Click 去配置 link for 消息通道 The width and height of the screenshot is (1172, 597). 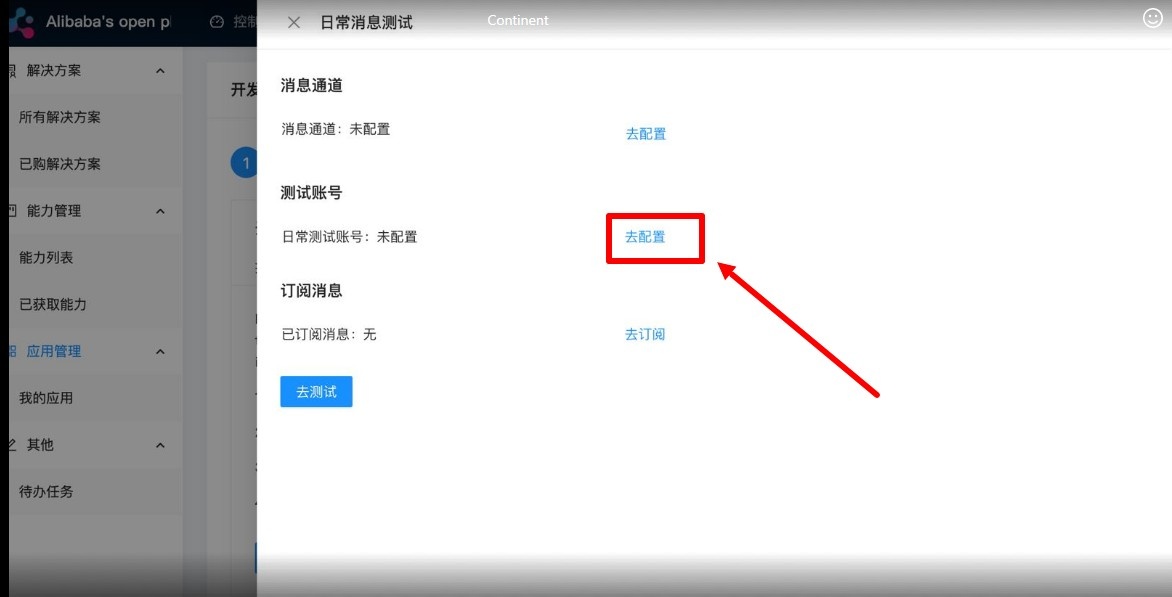[646, 134]
